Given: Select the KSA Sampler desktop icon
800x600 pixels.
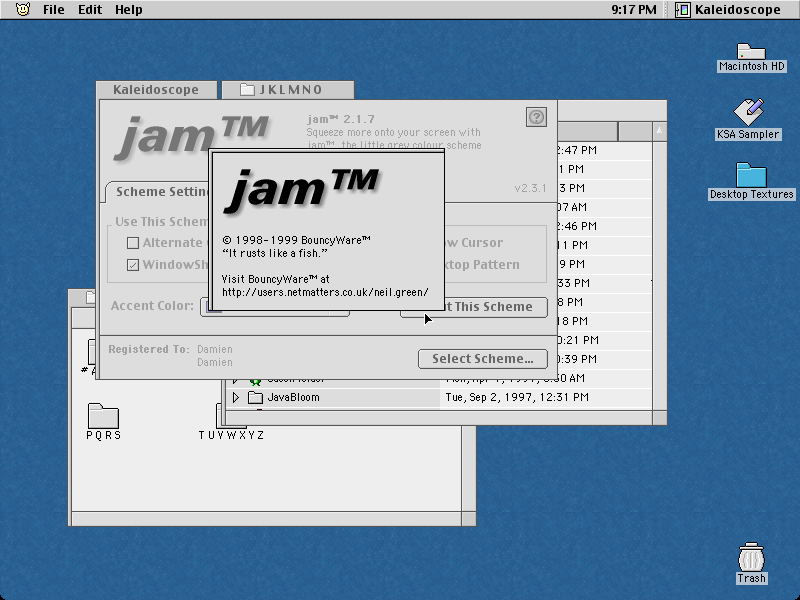Looking at the screenshot, I should [748, 112].
